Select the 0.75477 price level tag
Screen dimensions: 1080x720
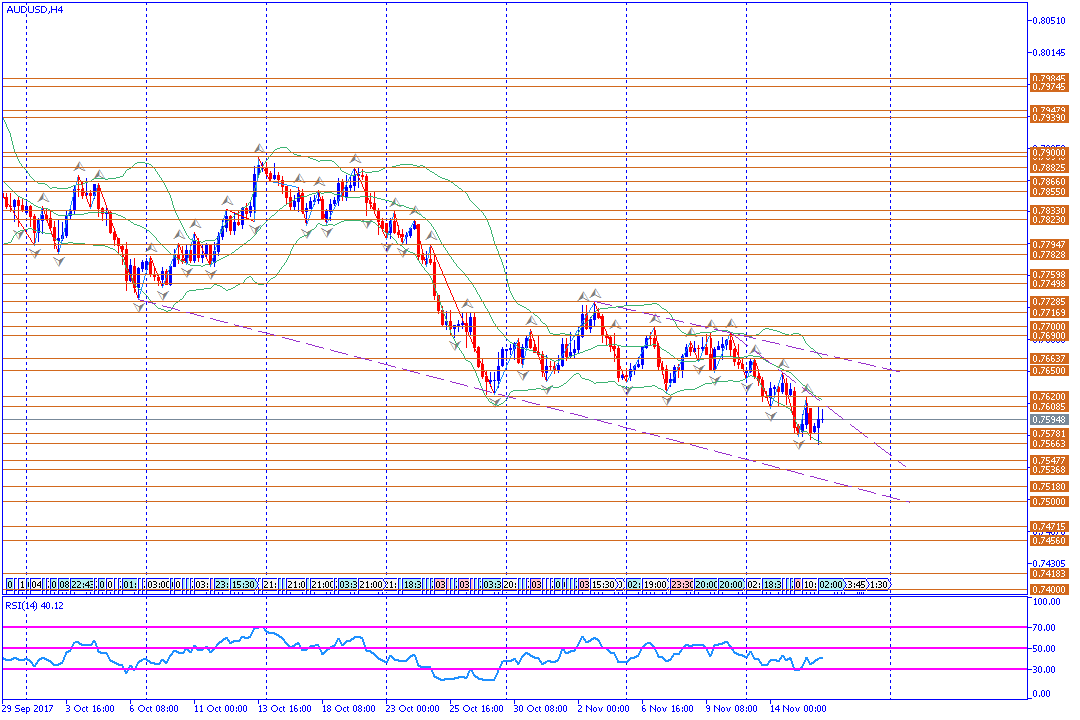[x=1048, y=460]
